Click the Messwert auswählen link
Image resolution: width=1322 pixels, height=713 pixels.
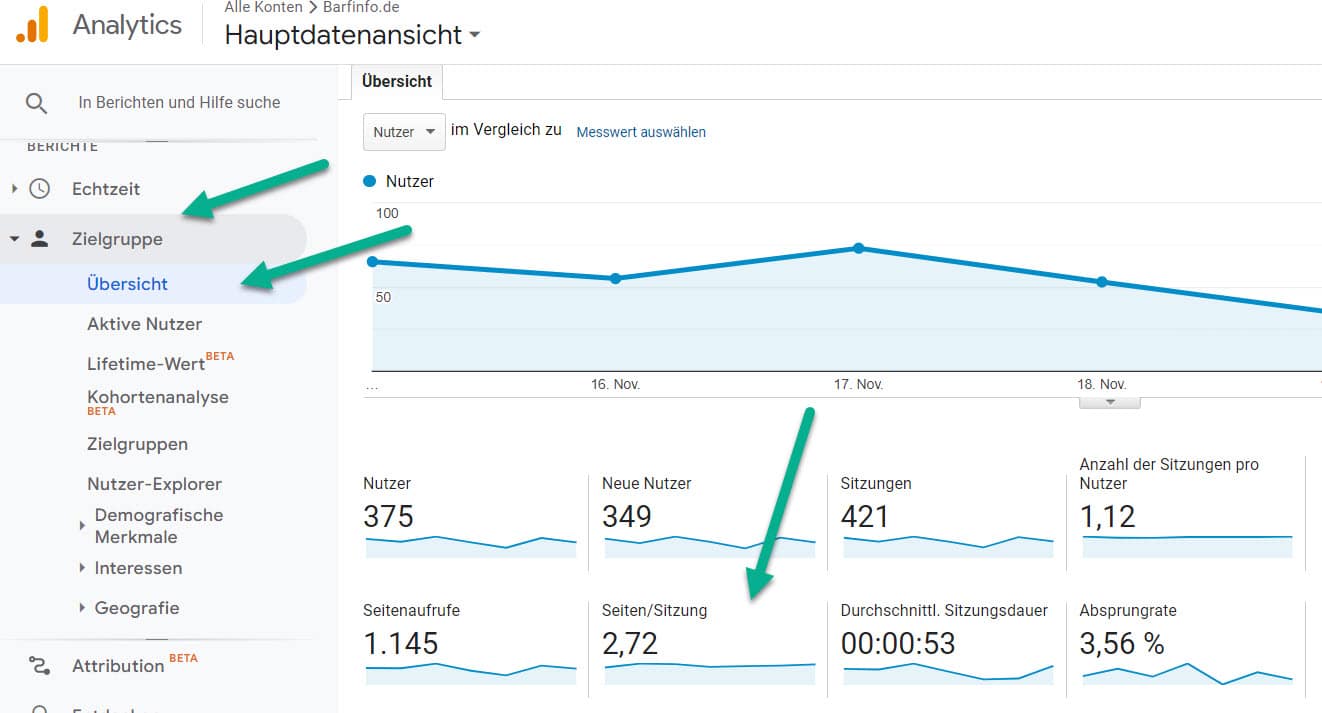(x=641, y=132)
